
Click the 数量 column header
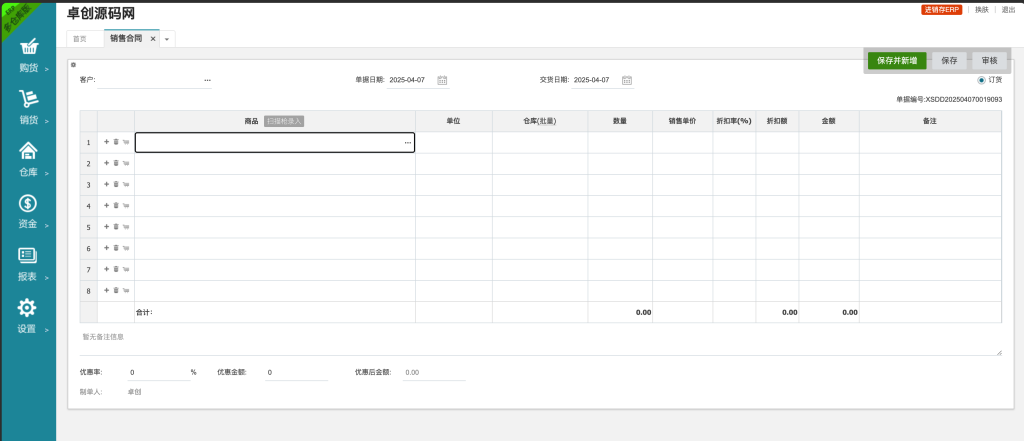[x=620, y=121]
